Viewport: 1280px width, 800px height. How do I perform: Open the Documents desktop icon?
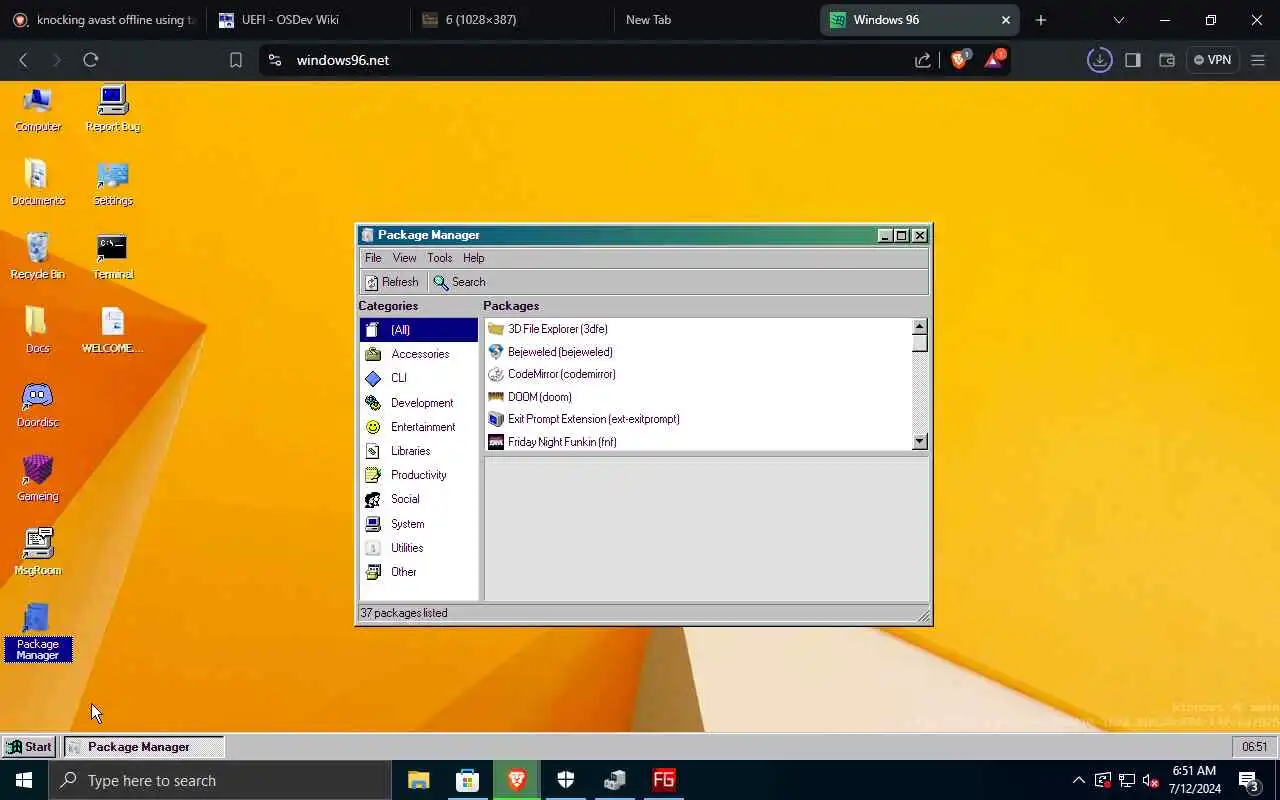point(38,183)
